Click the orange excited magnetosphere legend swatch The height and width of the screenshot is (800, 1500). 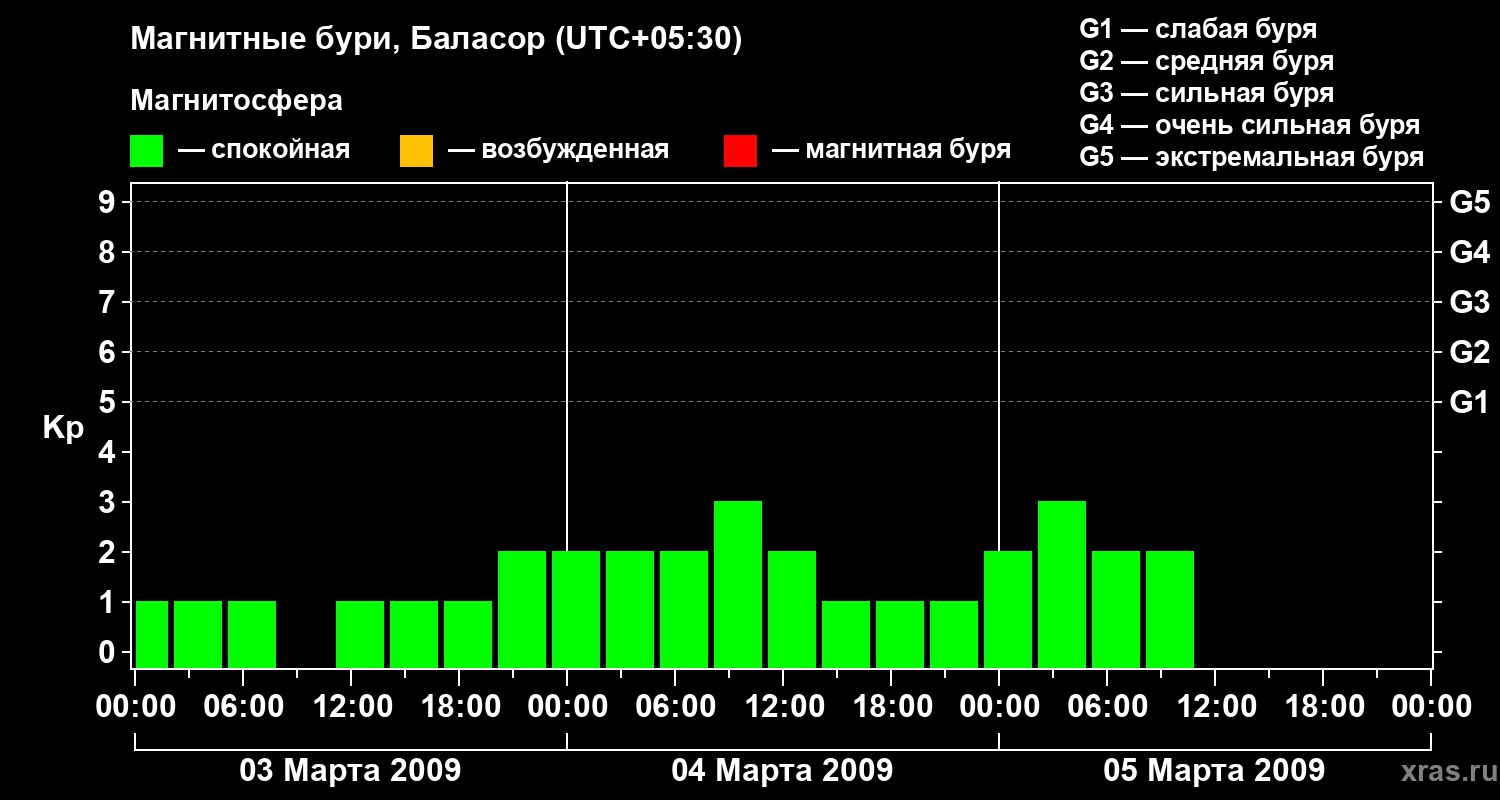pyautogui.click(x=416, y=151)
